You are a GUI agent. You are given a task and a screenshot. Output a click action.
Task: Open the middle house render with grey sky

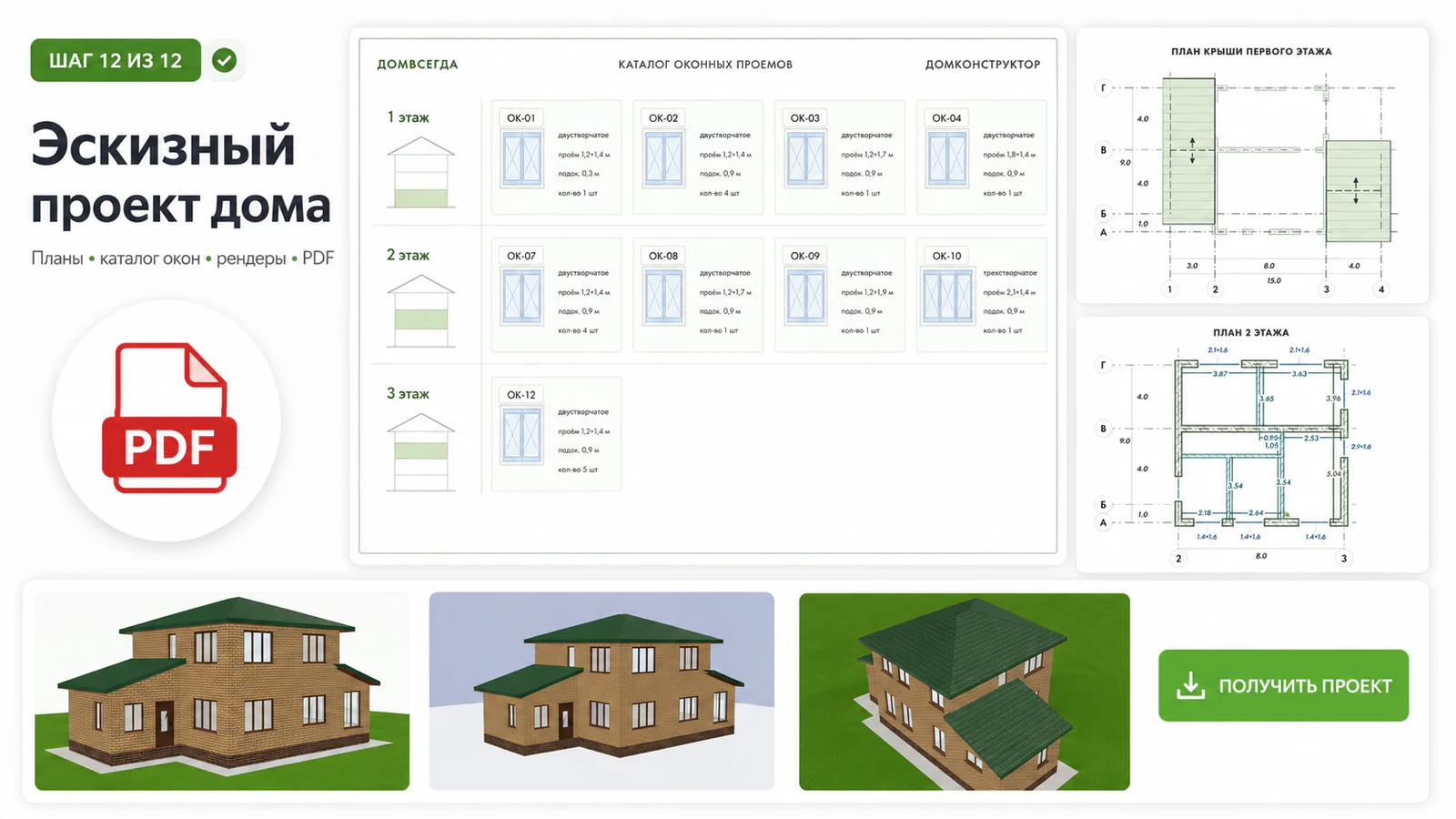tap(602, 692)
